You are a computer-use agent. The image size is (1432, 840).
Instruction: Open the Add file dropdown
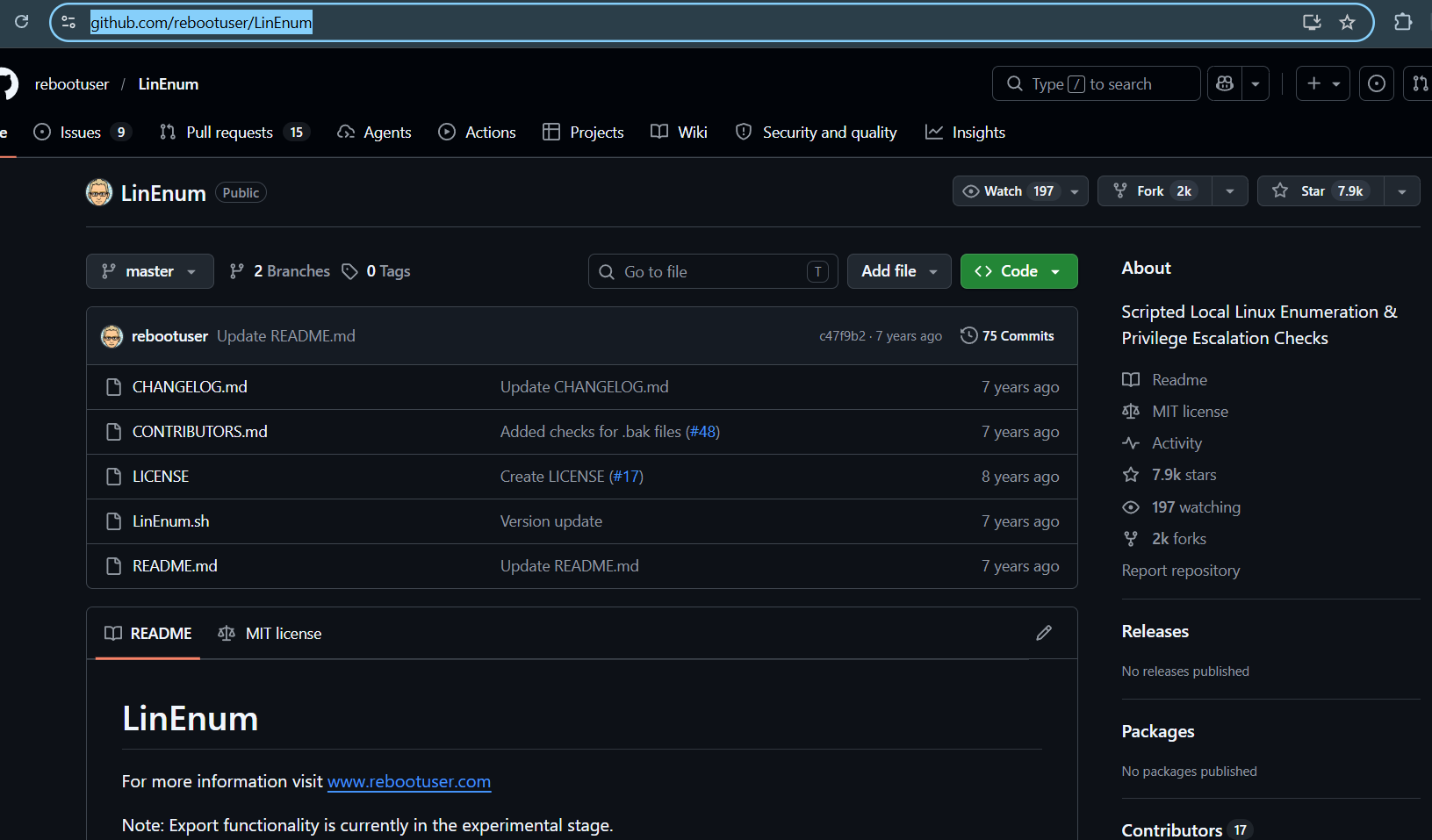tap(899, 271)
